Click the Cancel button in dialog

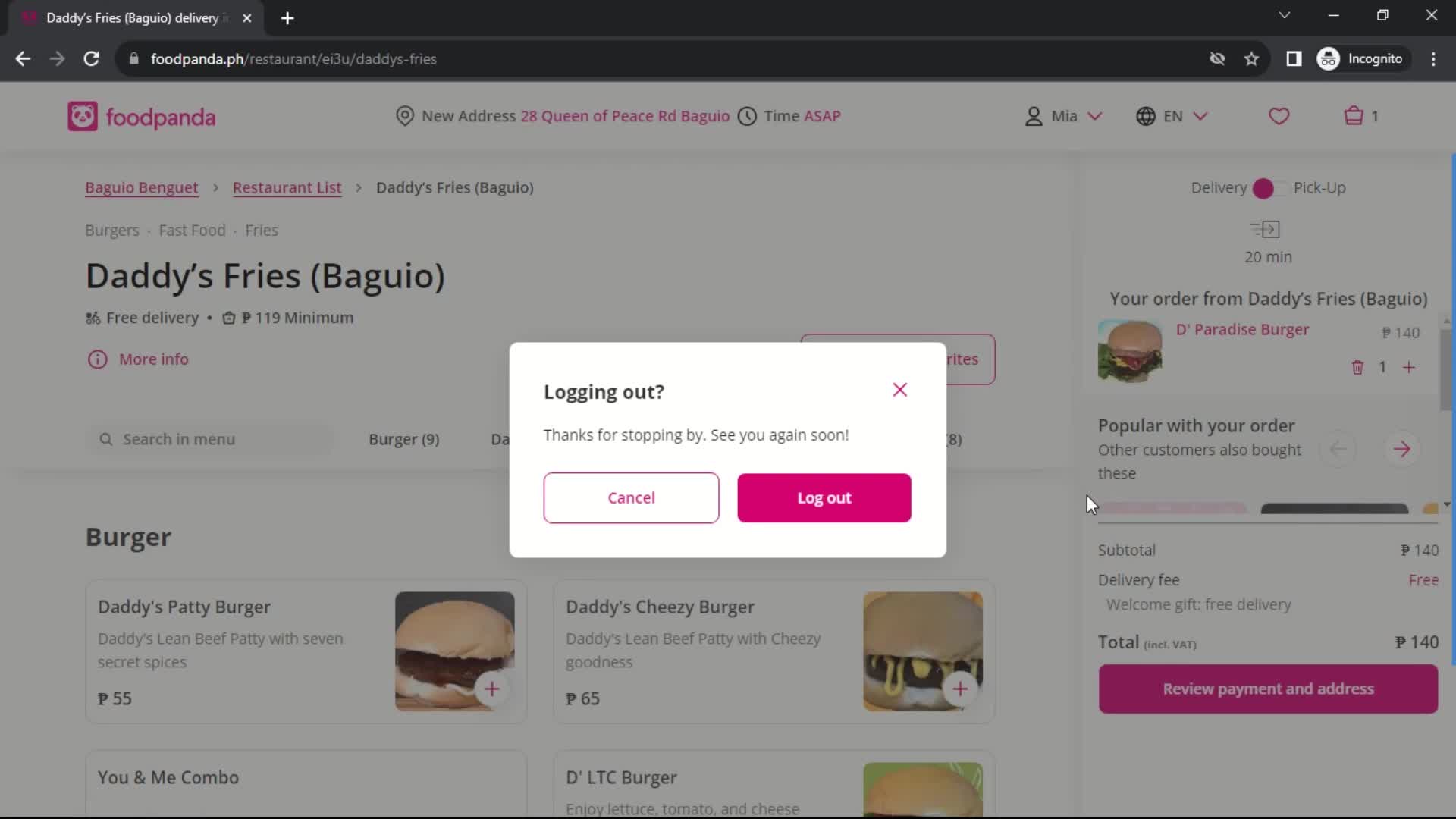(x=631, y=497)
